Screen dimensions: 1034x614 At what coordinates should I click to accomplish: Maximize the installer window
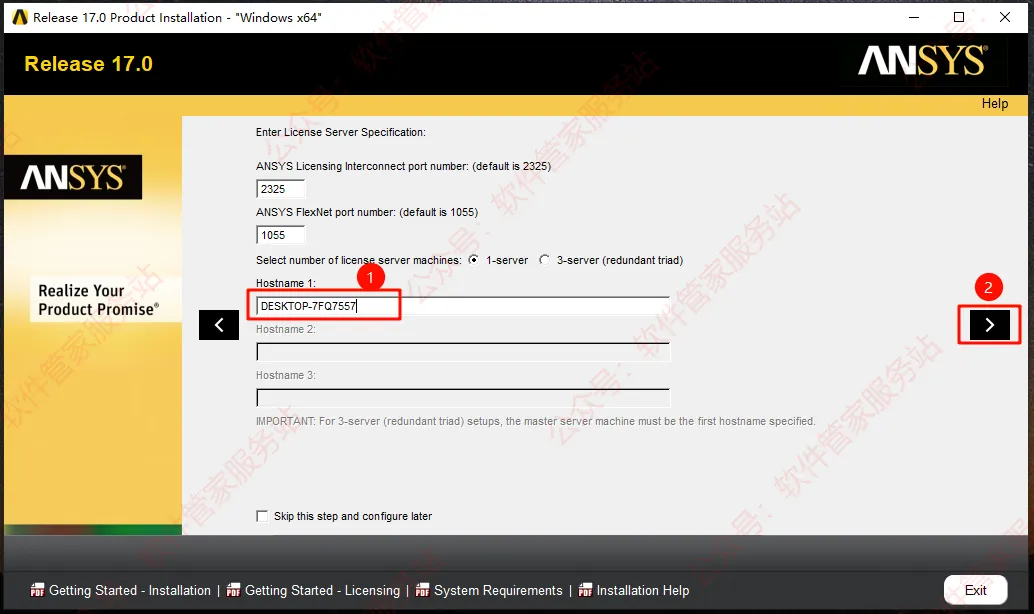pyautogui.click(x=959, y=17)
